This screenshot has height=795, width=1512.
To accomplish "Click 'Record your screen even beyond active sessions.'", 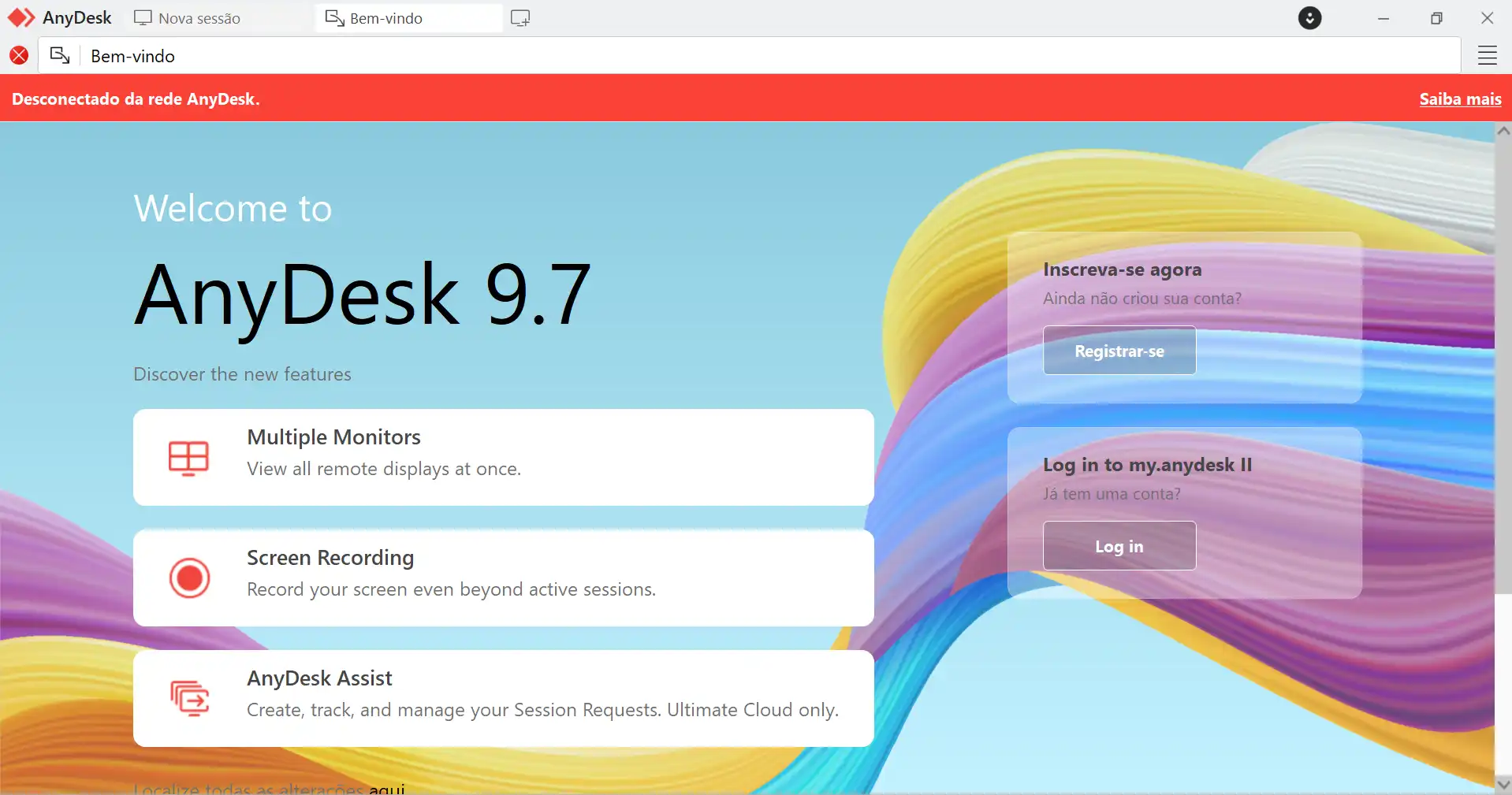I will (451, 589).
